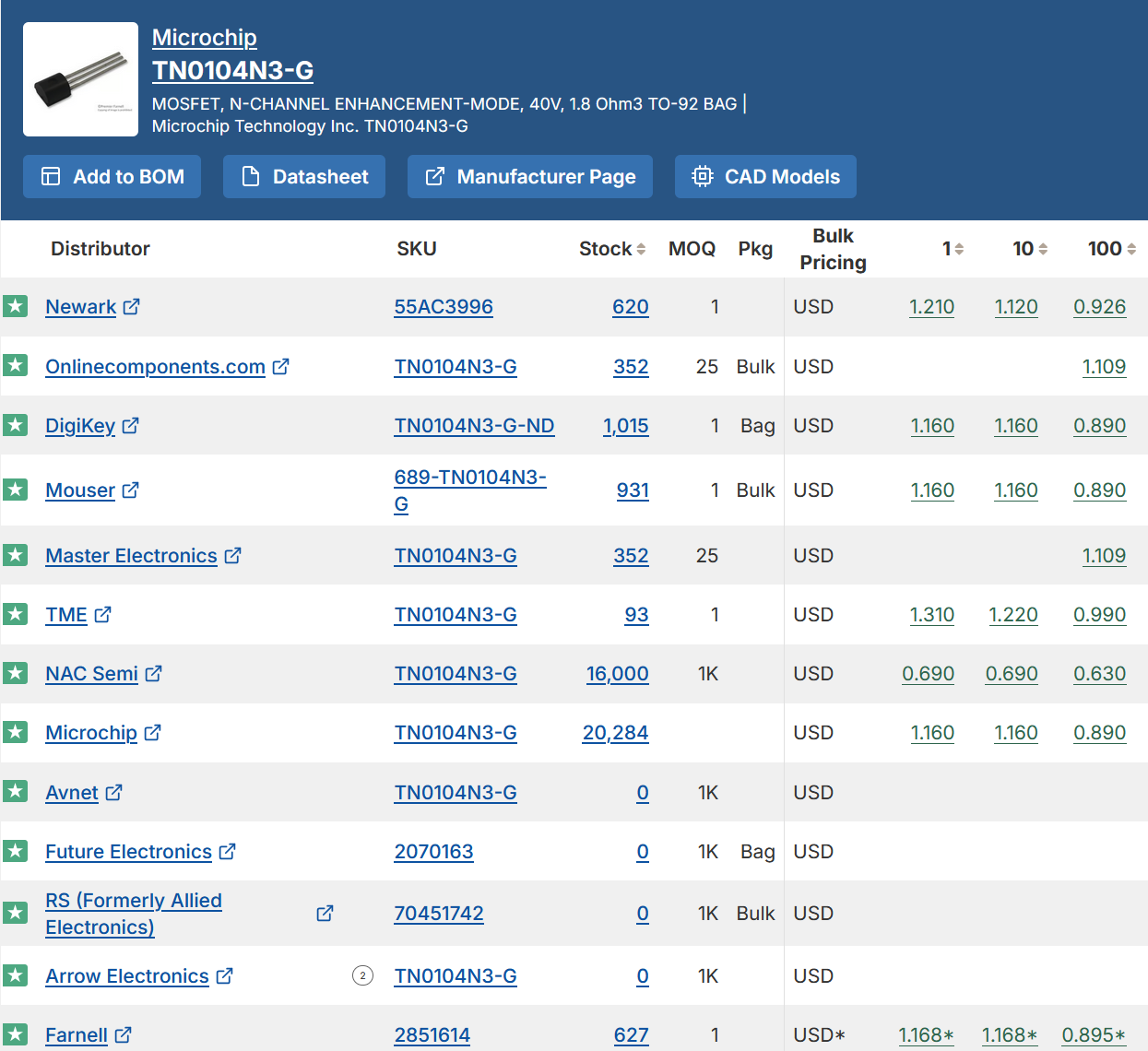
Task: Open Farnell SKU 2851614
Action: pos(432,1035)
